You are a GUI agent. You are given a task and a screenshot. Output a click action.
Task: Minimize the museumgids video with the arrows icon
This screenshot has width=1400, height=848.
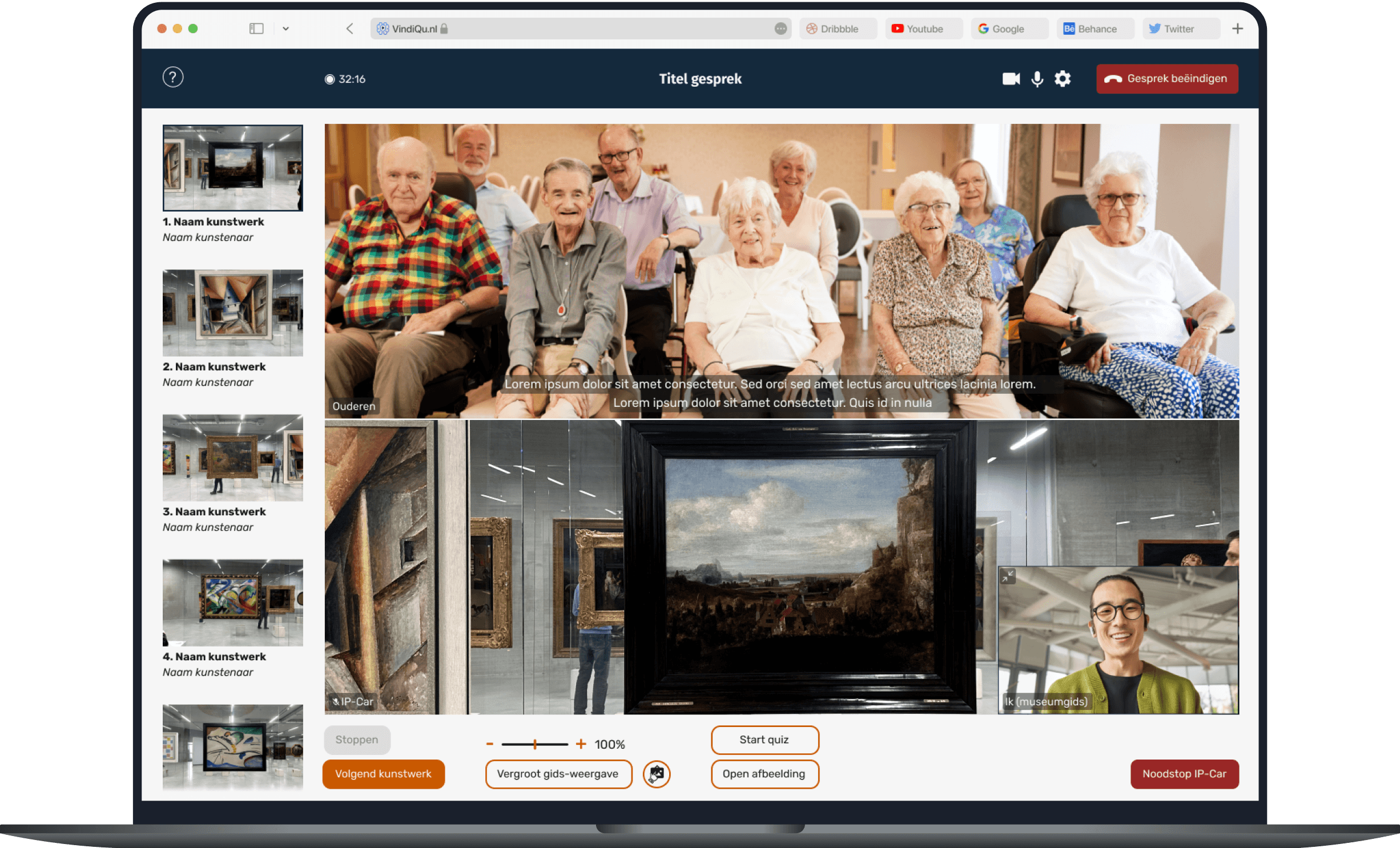tap(1008, 576)
